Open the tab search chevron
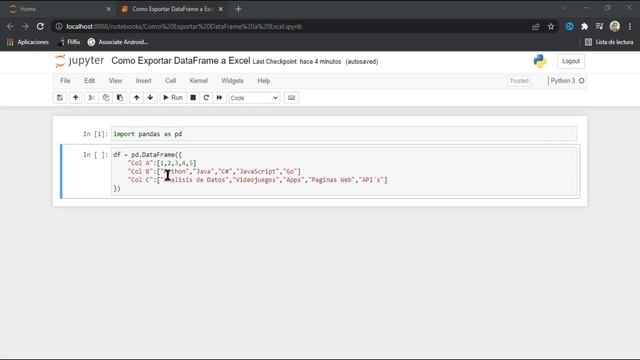The image size is (640, 360). (564, 8)
